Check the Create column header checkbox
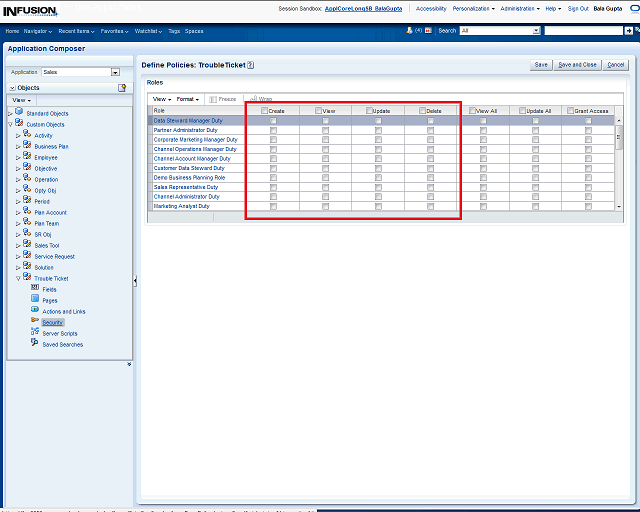 point(265,111)
